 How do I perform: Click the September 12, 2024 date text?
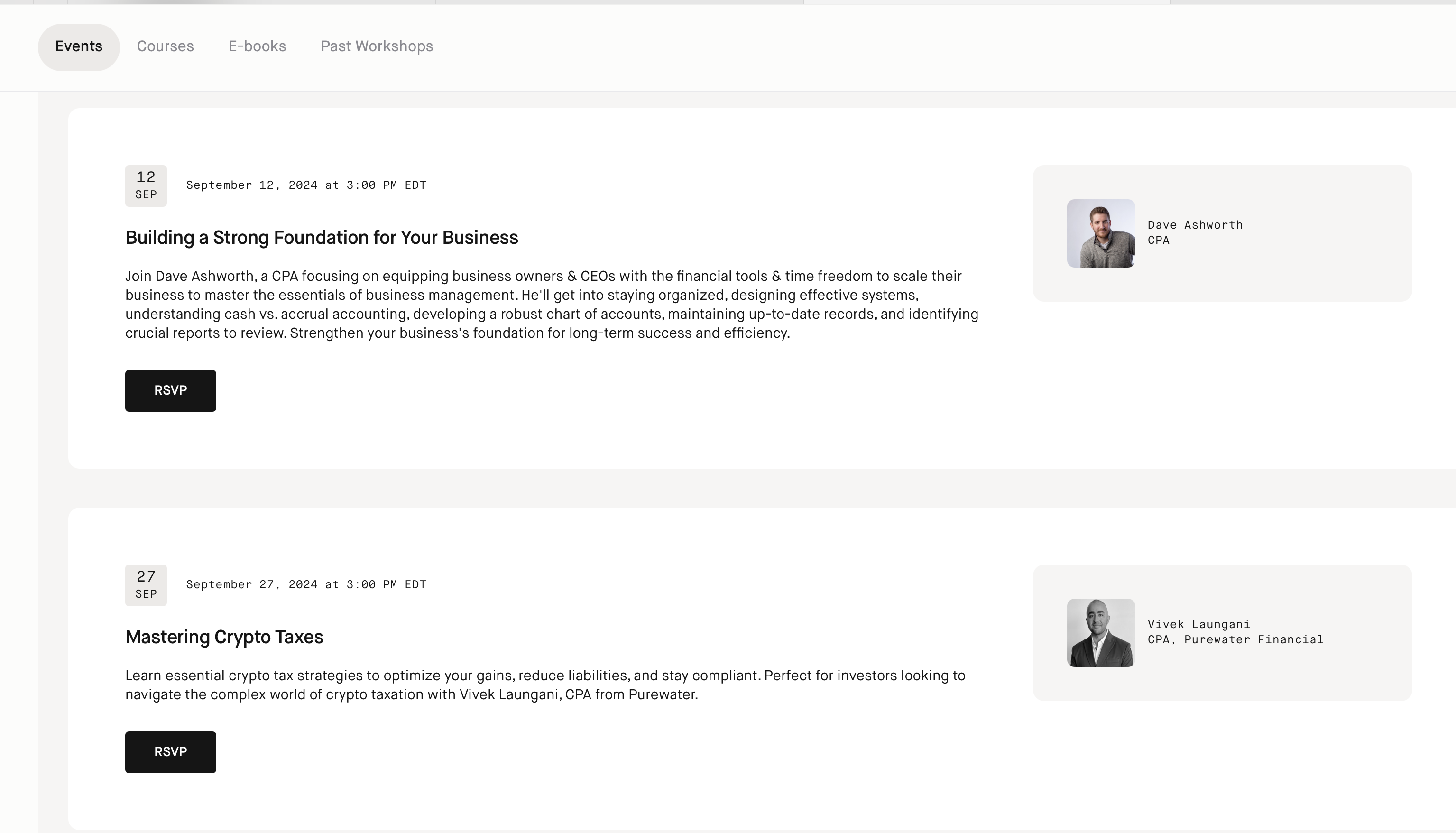tap(306, 185)
